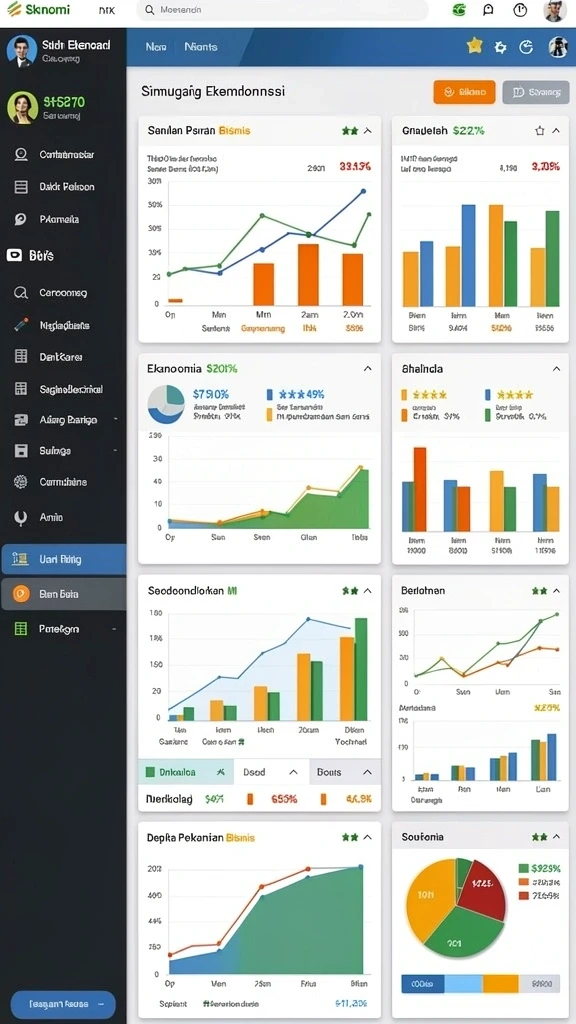Collapse the Ekanoomia card with its chevron
Viewport: 576px width, 1024px height.
tap(368, 368)
